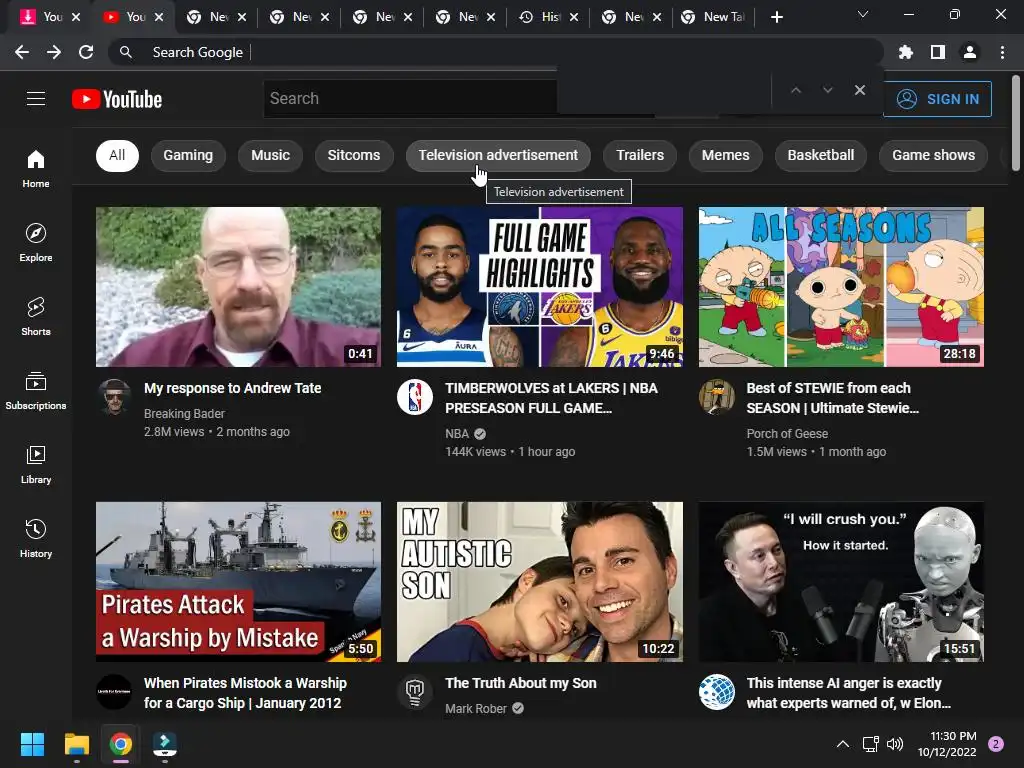Open the TIMBERWOLVES at LAKERS video title
Image resolution: width=1024 pixels, height=768 pixels.
click(x=551, y=398)
